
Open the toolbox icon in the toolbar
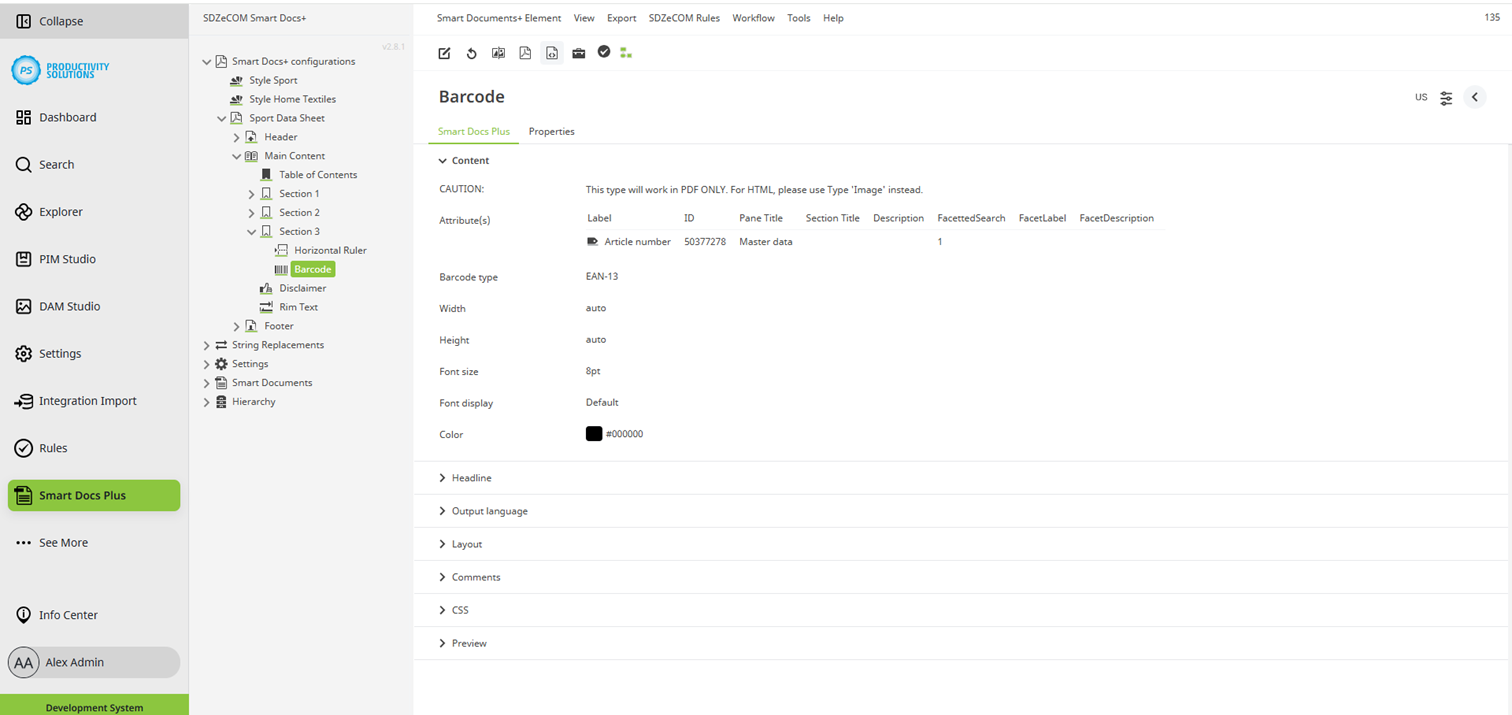[578, 52]
